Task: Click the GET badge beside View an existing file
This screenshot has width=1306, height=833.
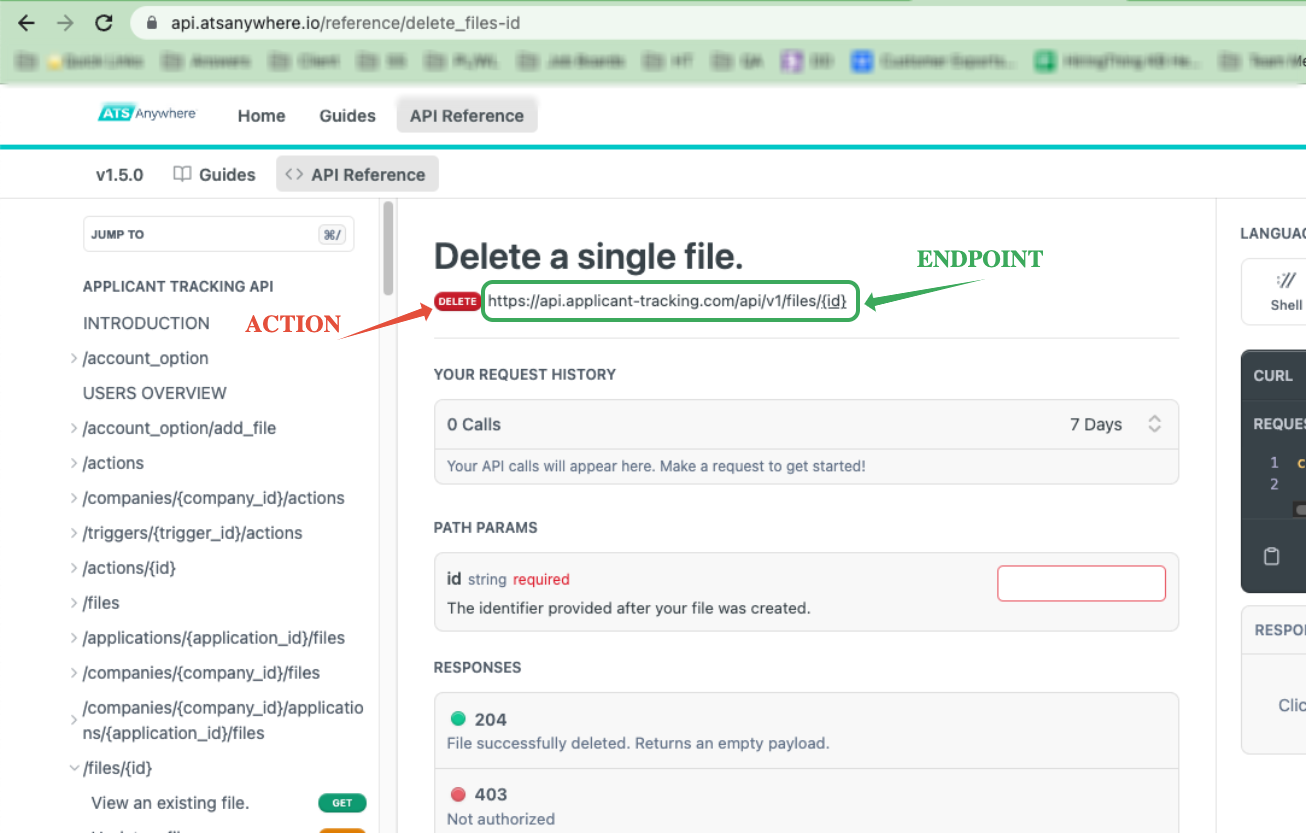Action: coord(342,803)
